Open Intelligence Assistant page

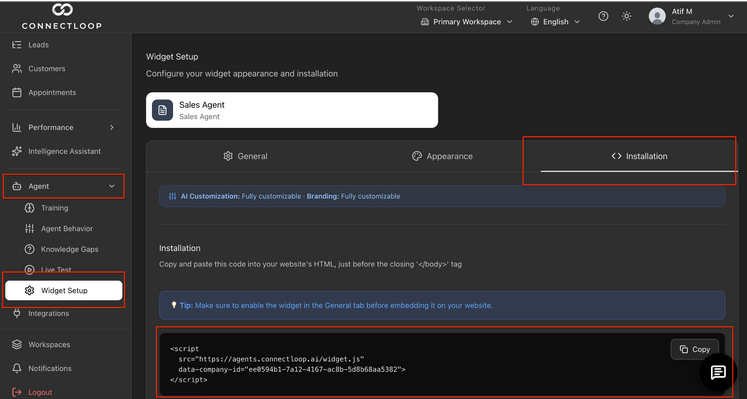click(x=64, y=151)
